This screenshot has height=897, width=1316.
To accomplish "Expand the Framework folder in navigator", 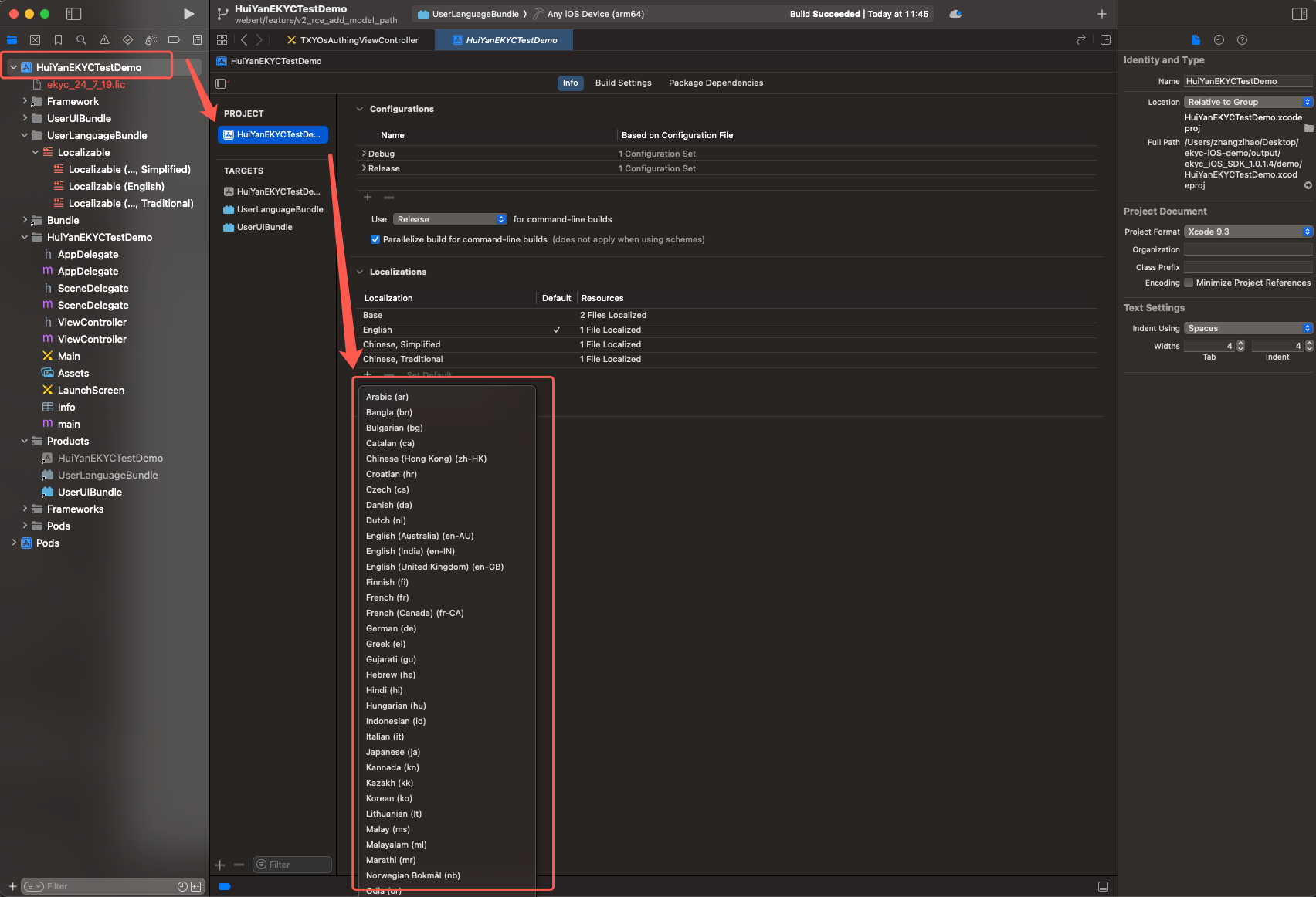I will point(25,101).
